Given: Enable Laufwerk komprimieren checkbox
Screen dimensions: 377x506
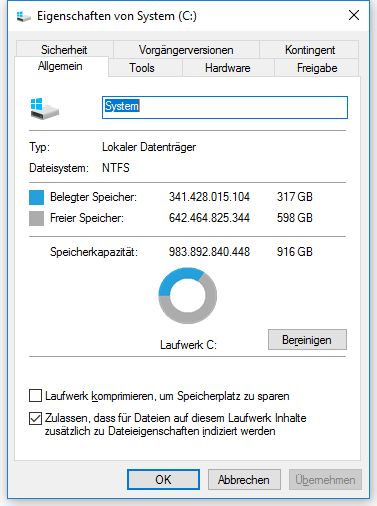Looking at the screenshot, I should [x=35, y=396].
